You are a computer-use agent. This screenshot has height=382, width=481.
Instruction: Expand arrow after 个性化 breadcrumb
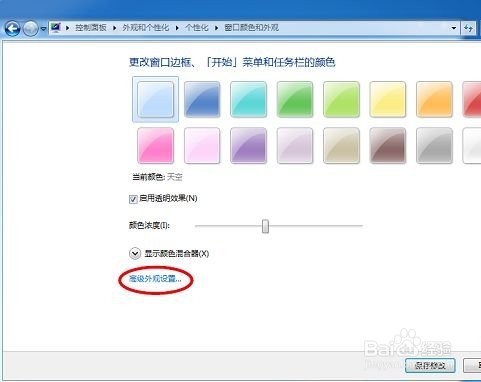(216, 28)
